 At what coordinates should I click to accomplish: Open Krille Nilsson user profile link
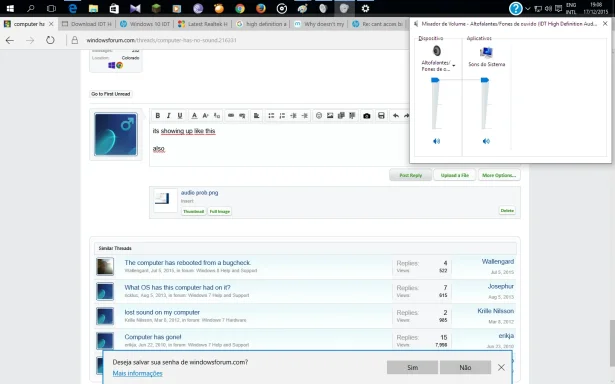tap(495, 311)
